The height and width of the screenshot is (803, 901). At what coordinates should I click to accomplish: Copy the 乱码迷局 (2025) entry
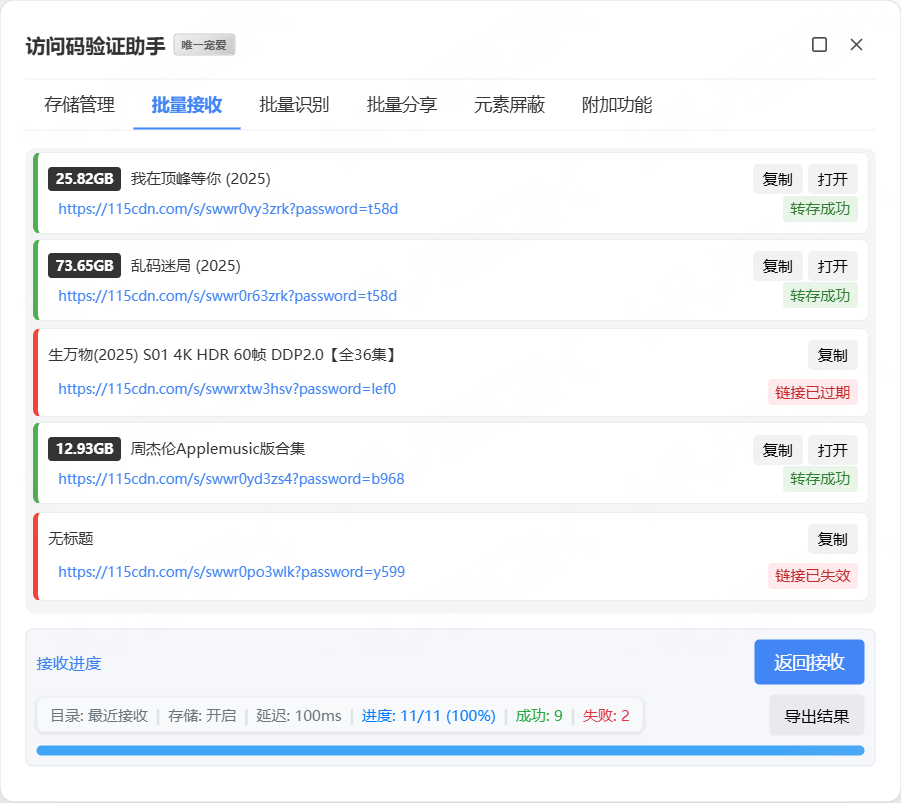tap(777, 267)
